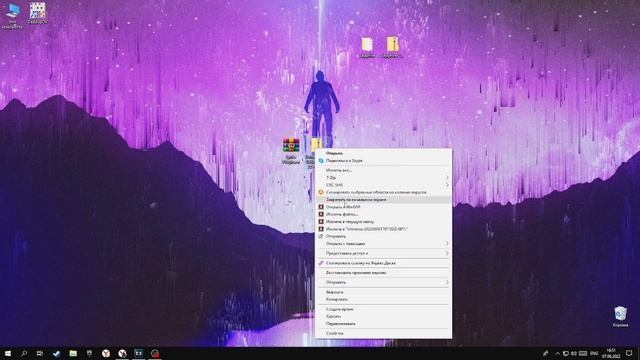Choose Извлечь все... menu entry
The width and height of the screenshot is (640, 360).
coord(384,170)
